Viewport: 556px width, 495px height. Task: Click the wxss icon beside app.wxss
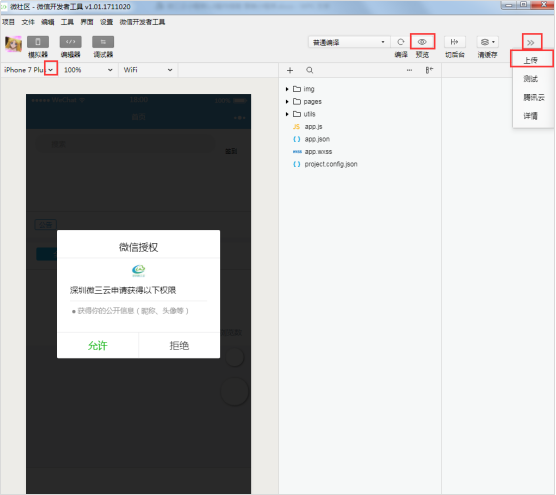pos(297,152)
